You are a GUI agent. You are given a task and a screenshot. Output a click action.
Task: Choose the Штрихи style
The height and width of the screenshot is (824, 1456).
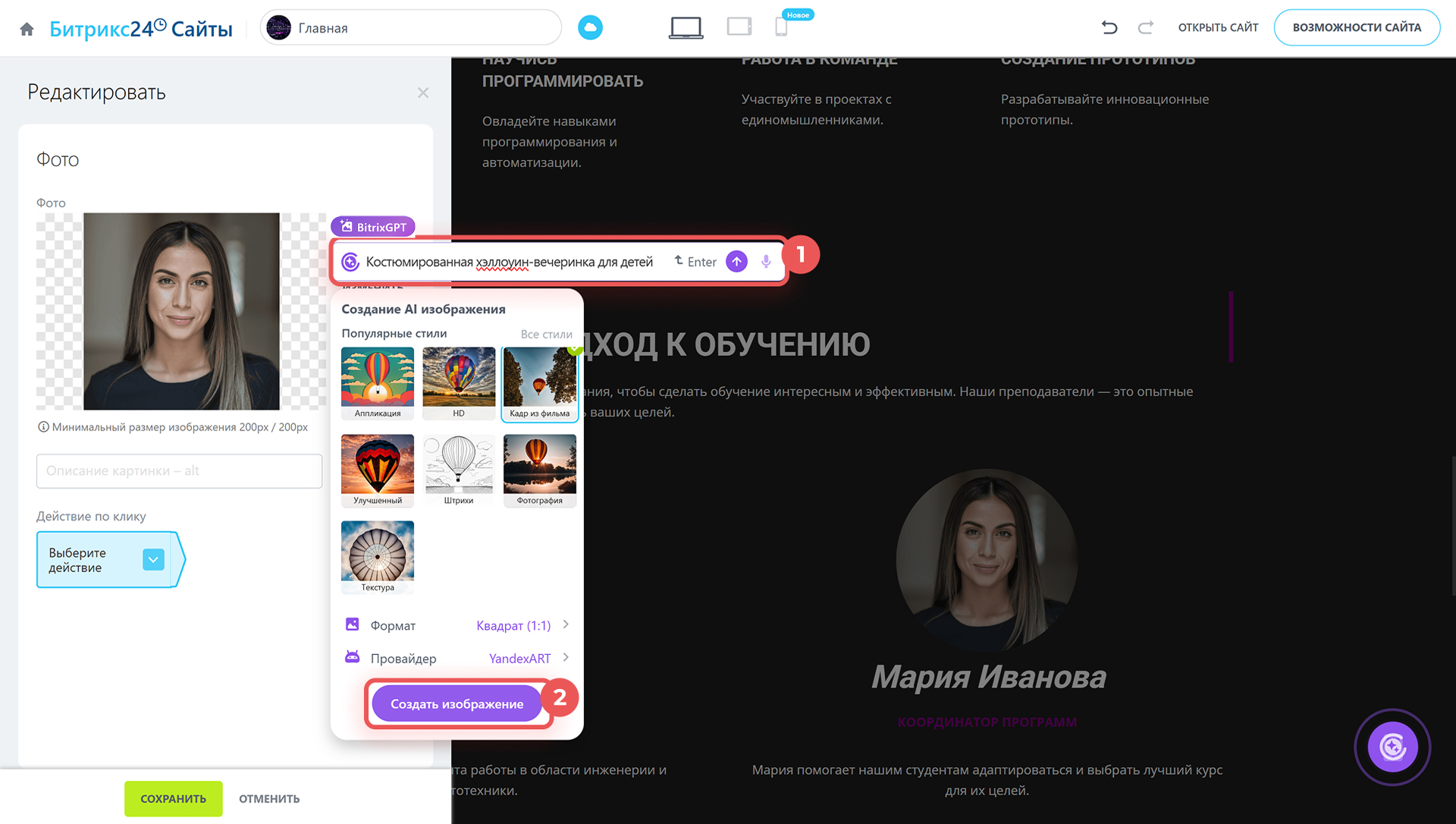point(459,470)
